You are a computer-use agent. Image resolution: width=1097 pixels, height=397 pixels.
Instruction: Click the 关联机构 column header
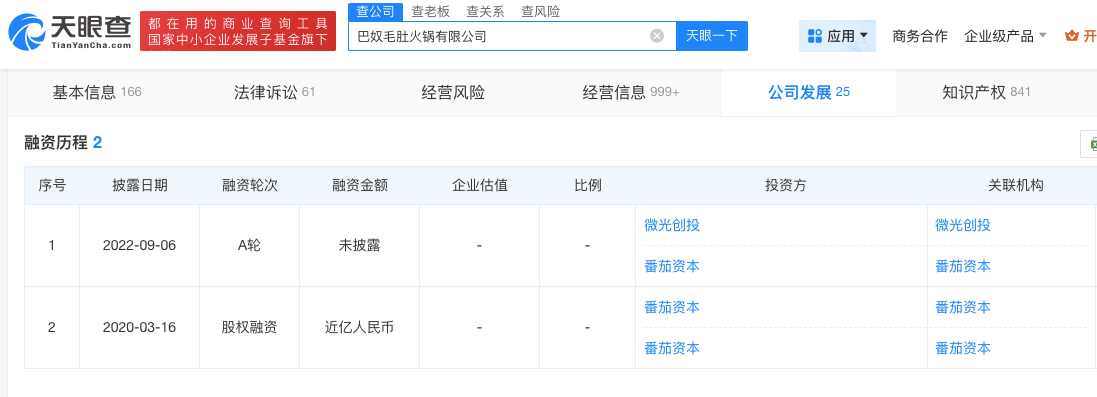(x=1012, y=186)
